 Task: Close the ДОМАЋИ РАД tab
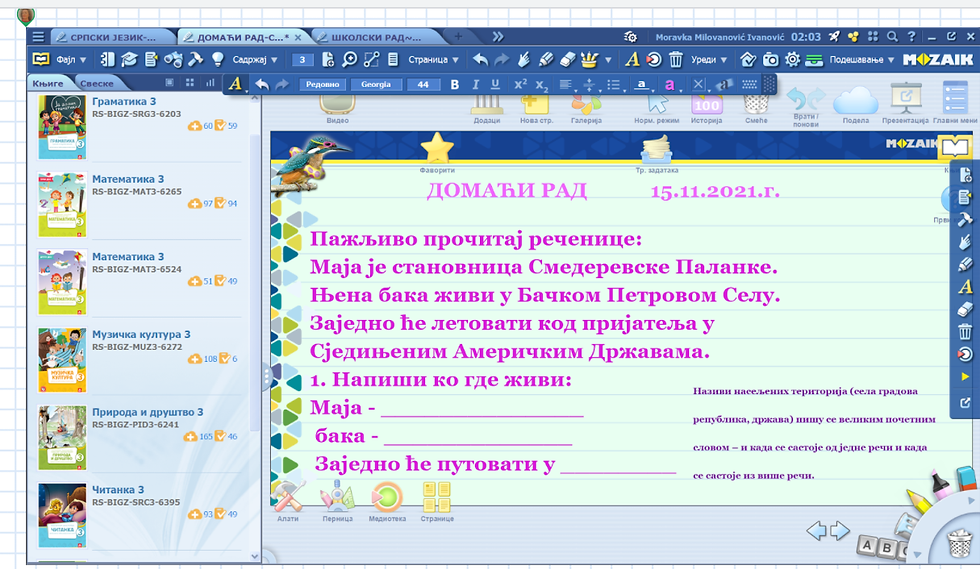click(x=298, y=38)
